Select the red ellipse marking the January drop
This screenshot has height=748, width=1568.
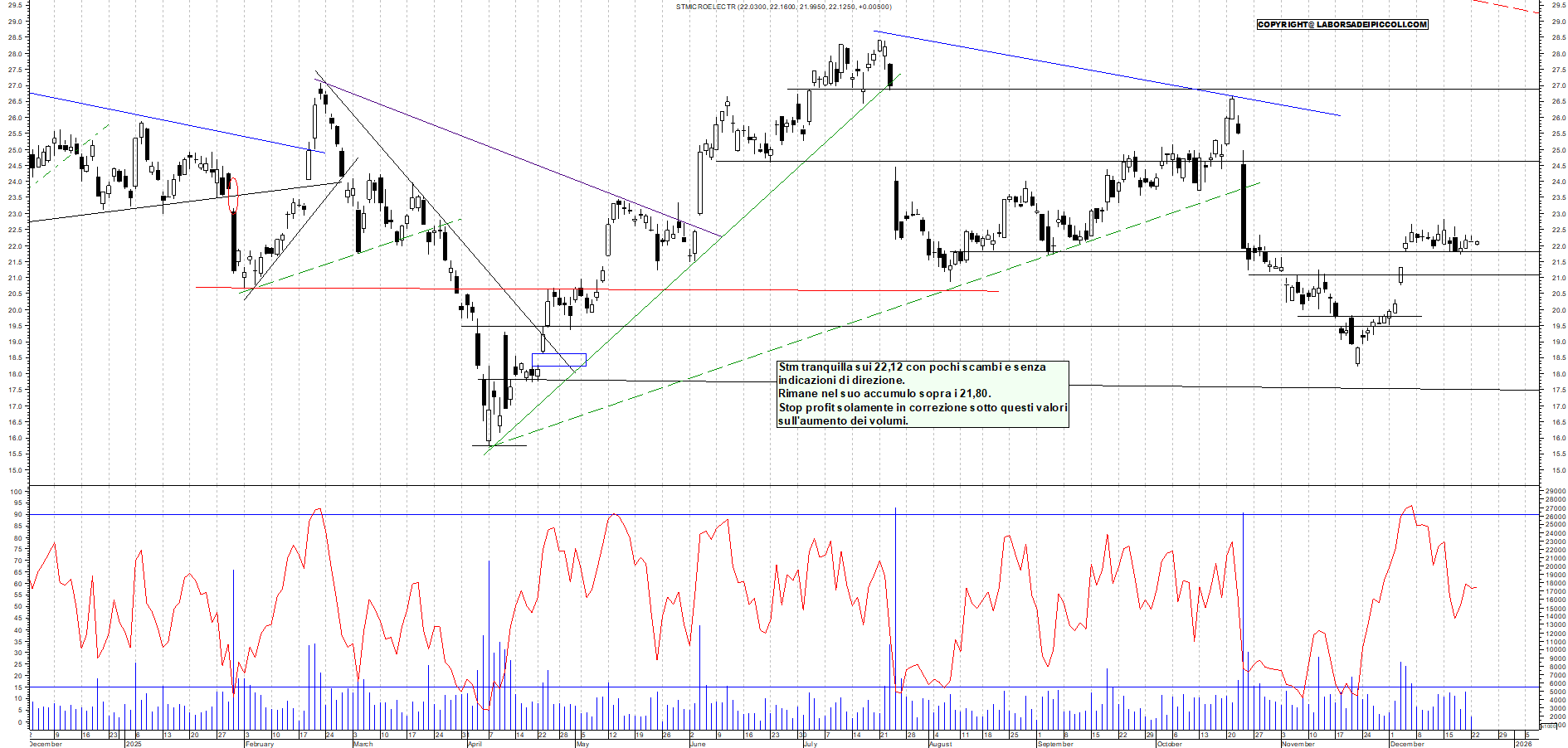pos(233,194)
